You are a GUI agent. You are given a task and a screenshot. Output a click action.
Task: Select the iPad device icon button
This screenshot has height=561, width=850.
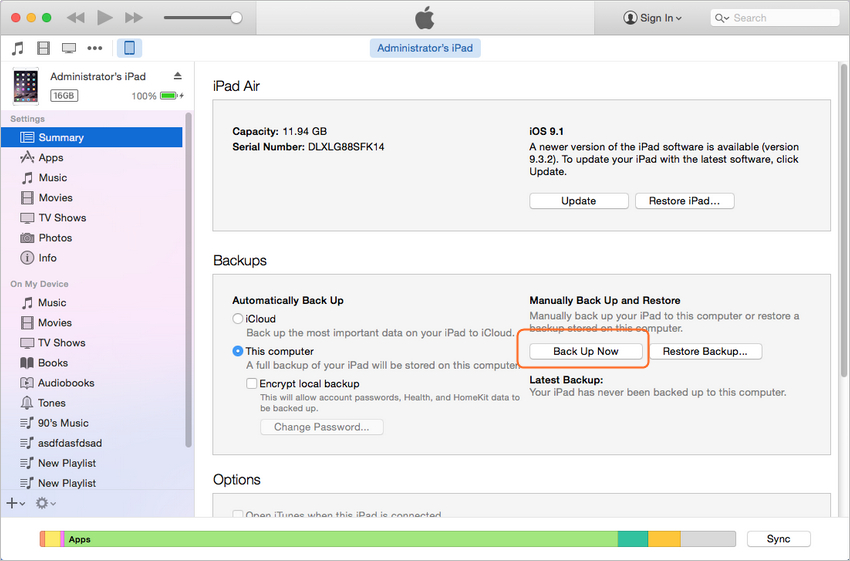click(x=129, y=48)
